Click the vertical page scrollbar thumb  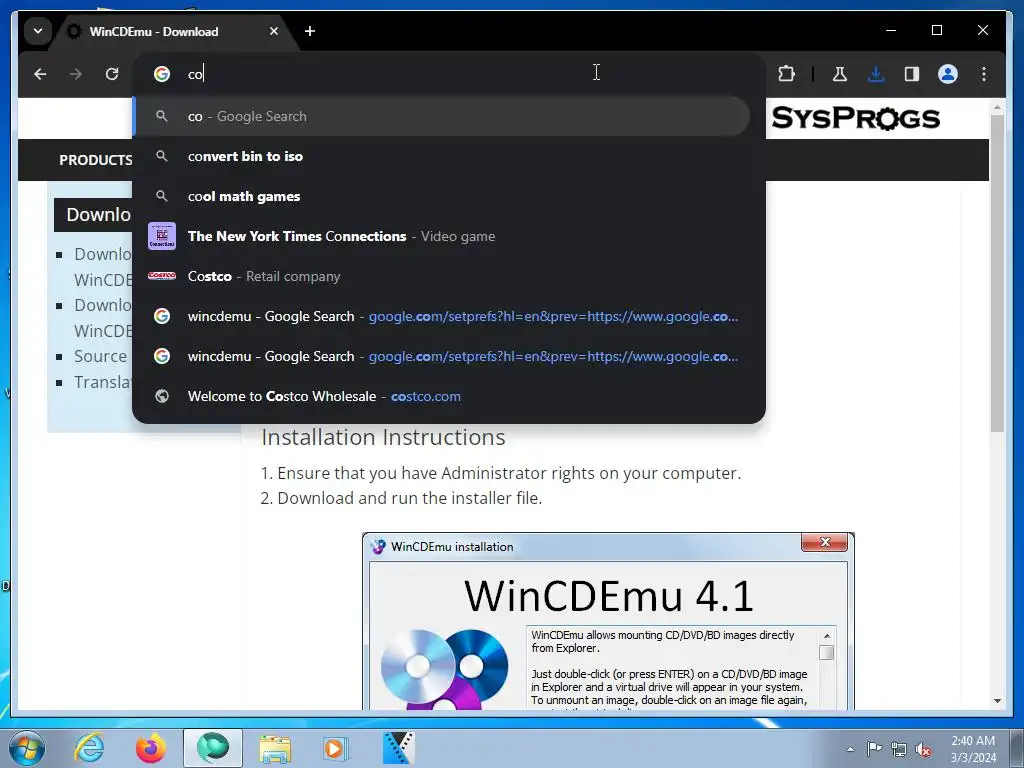pyautogui.click(x=997, y=273)
